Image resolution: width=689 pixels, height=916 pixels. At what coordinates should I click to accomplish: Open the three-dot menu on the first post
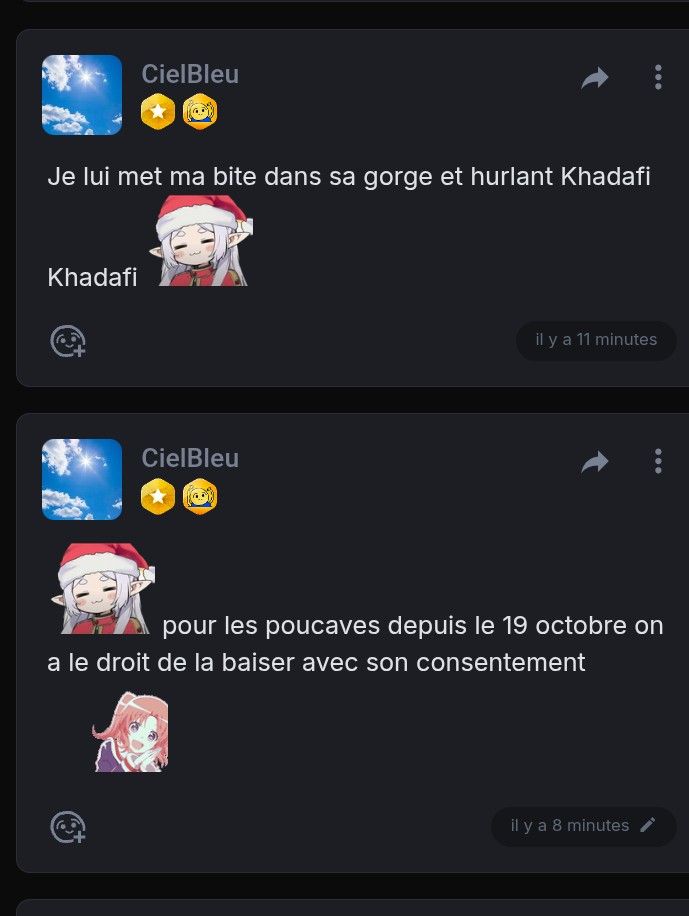pyautogui.click(x=658, y=77)
